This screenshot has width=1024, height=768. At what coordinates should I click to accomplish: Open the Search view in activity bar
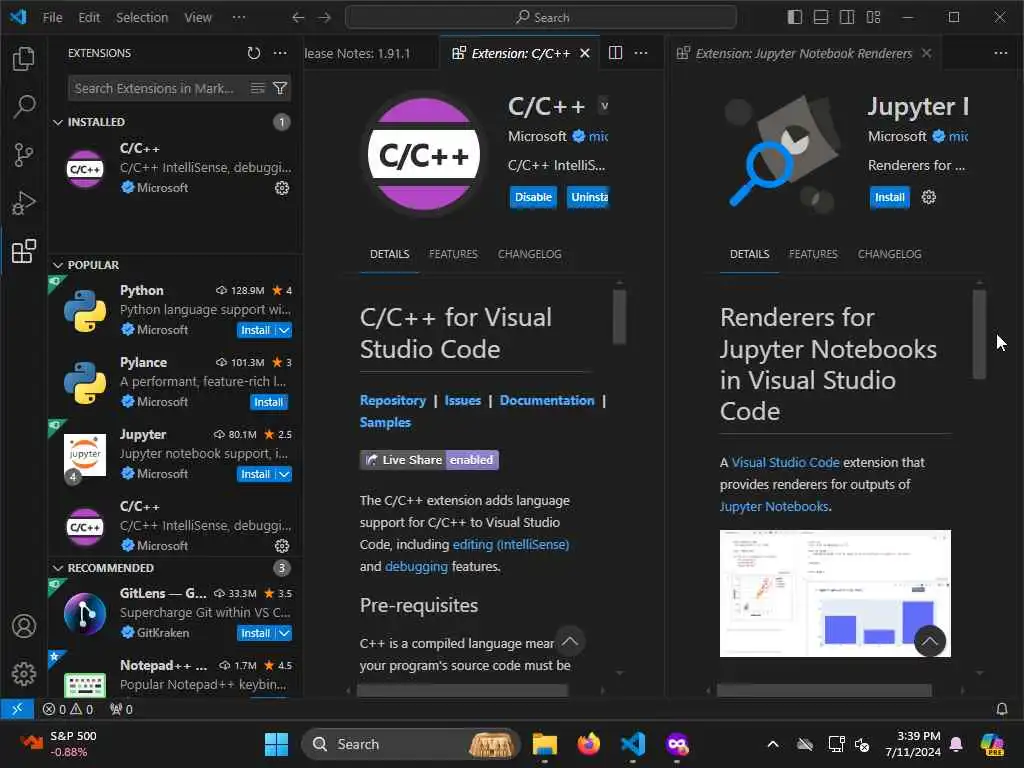(24, 106)
